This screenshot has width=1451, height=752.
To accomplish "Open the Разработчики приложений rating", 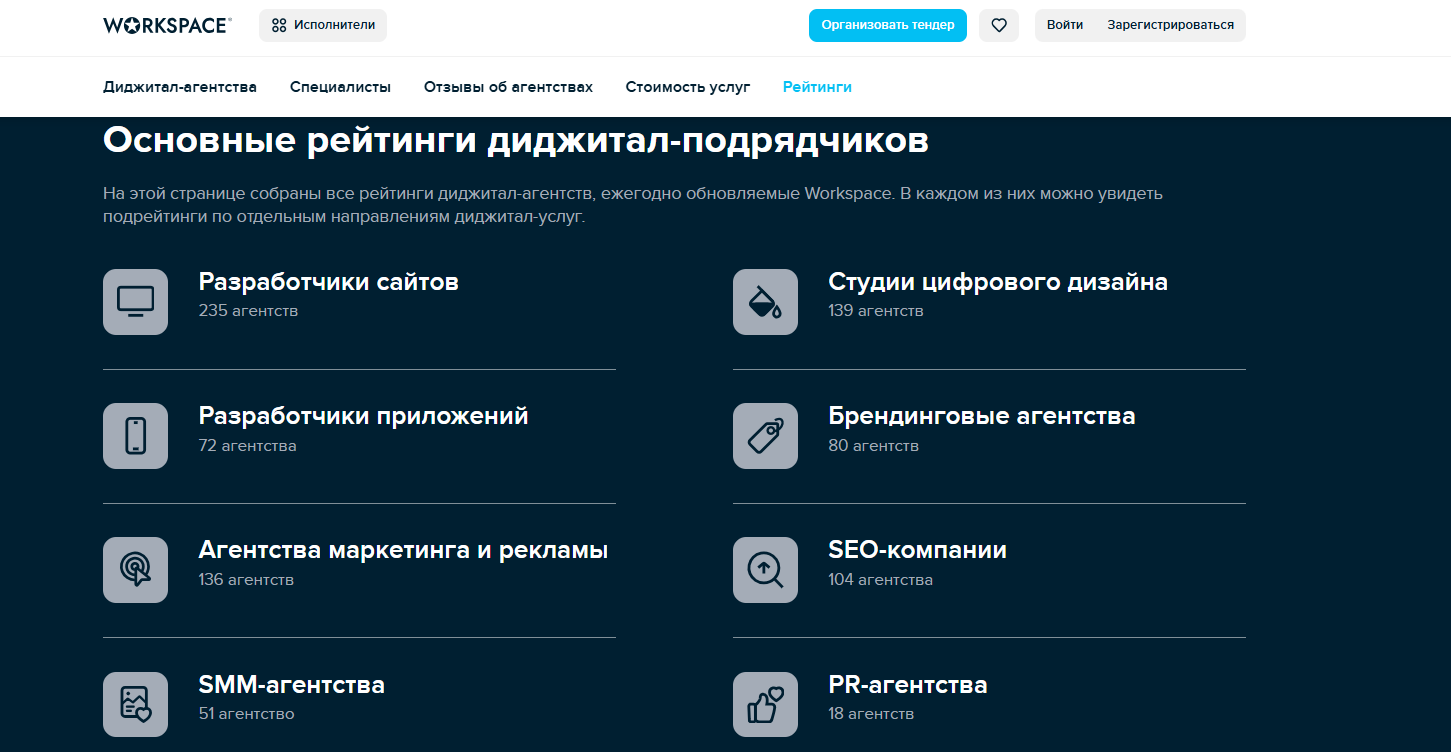I will pyautogui.click(x=363, y=416).
